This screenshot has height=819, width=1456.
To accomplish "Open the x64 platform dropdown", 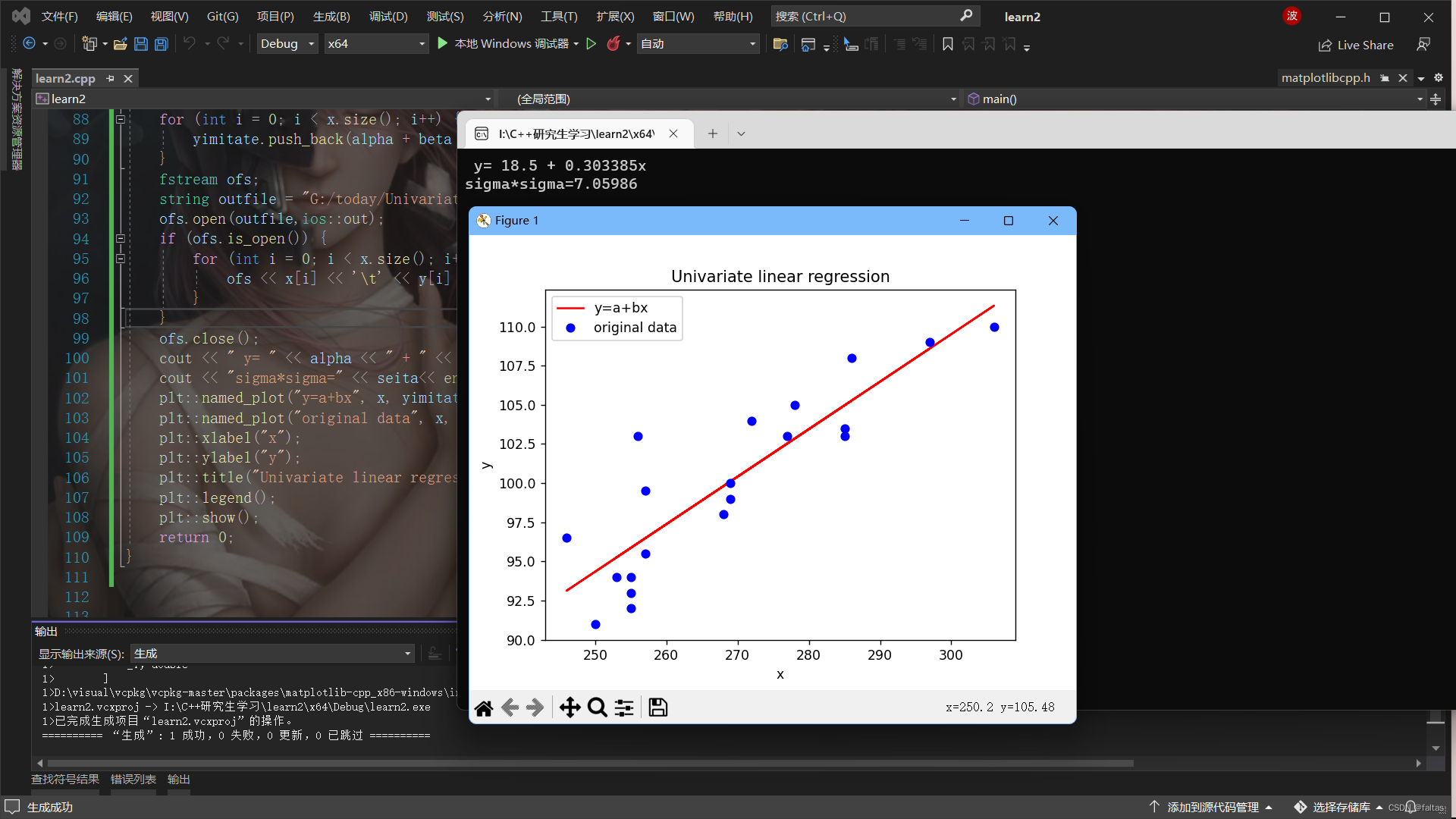I will (376, 44).
